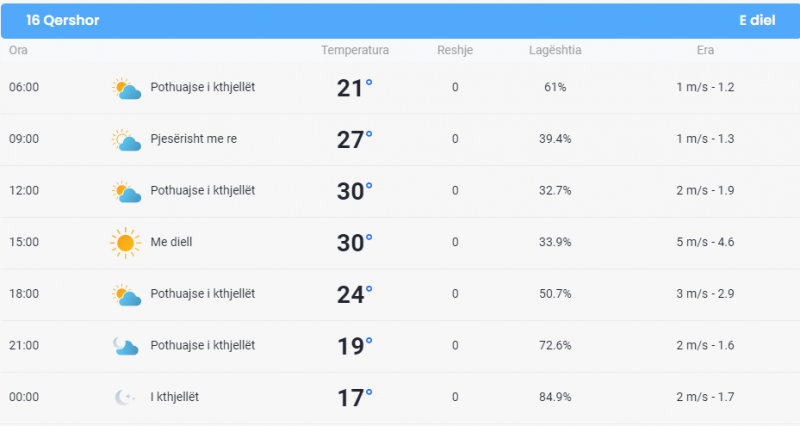Click the partly sunny icon at 06:00
The width and height of the screenshot is (800, 426).
126,88
